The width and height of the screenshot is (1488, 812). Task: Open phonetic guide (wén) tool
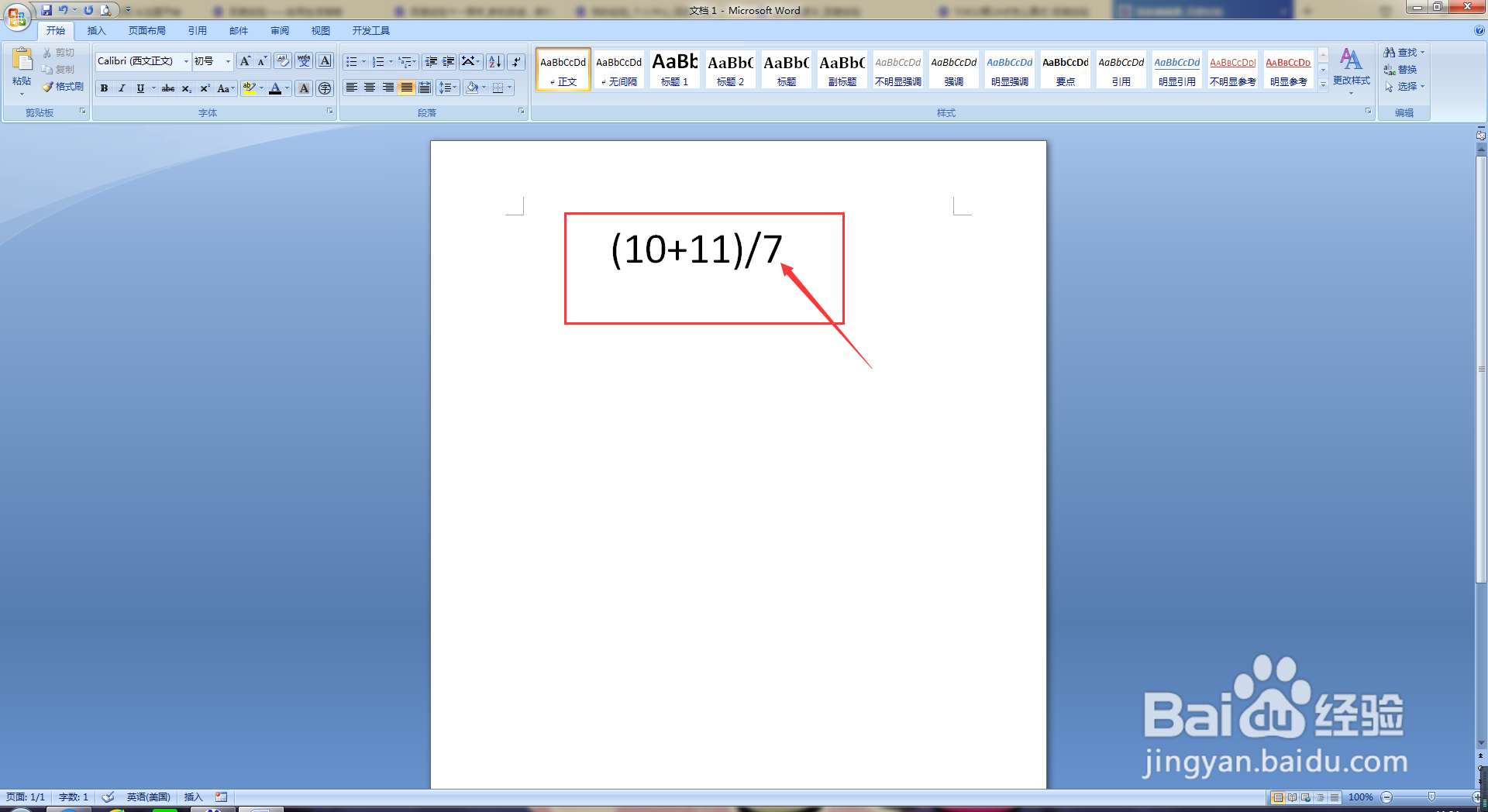tap(304, 61)
